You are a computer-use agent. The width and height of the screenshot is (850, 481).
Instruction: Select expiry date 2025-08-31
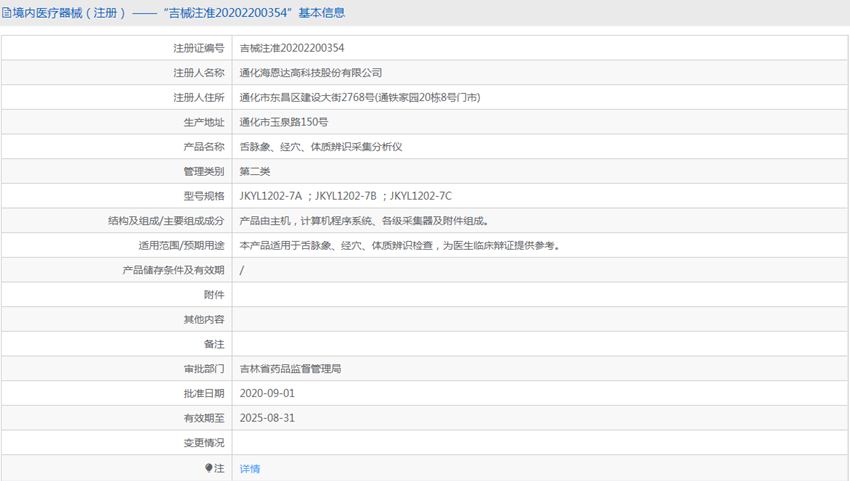point(267,418)
